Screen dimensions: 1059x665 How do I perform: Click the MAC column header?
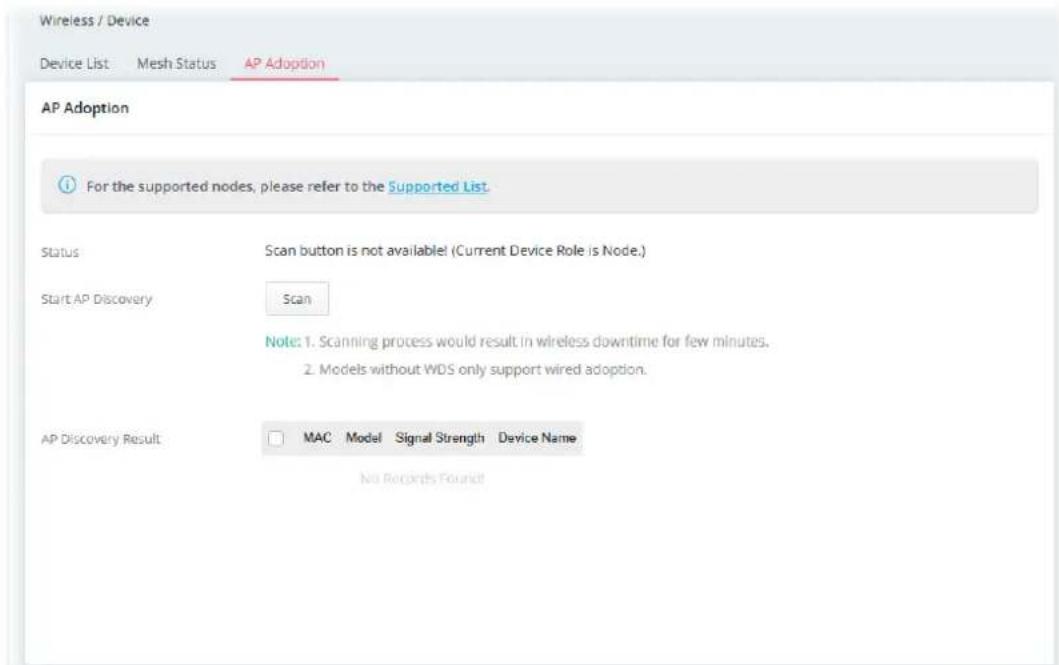317,437
